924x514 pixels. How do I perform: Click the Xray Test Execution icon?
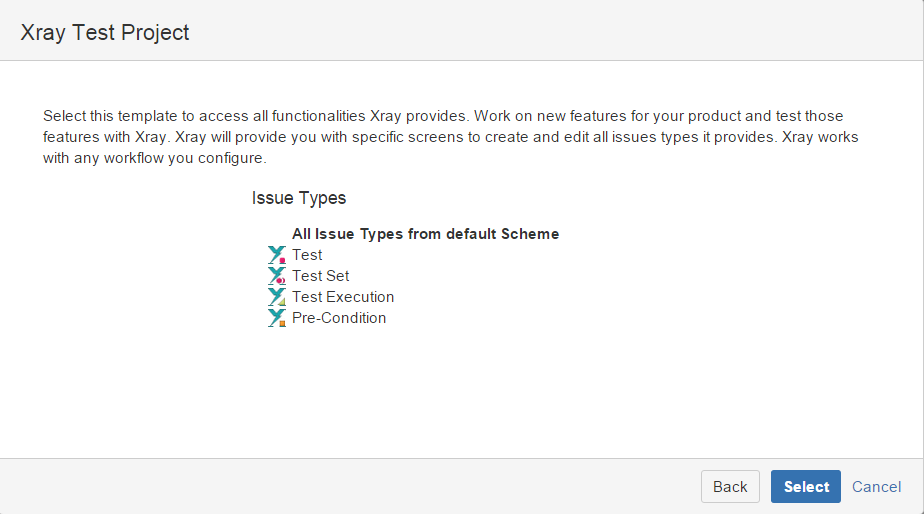coord(276,296)
